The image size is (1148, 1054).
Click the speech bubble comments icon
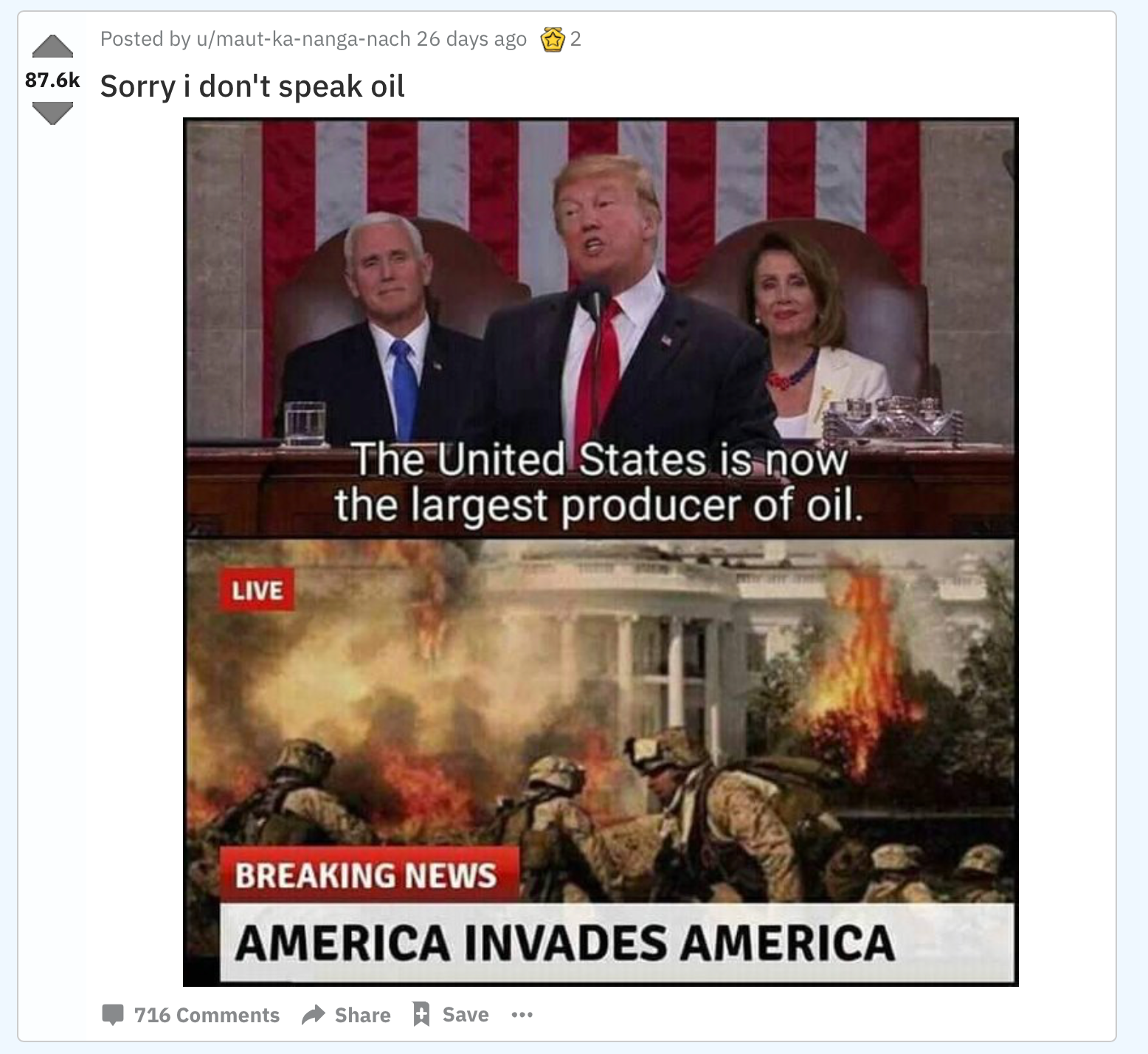click(113, 1015)
